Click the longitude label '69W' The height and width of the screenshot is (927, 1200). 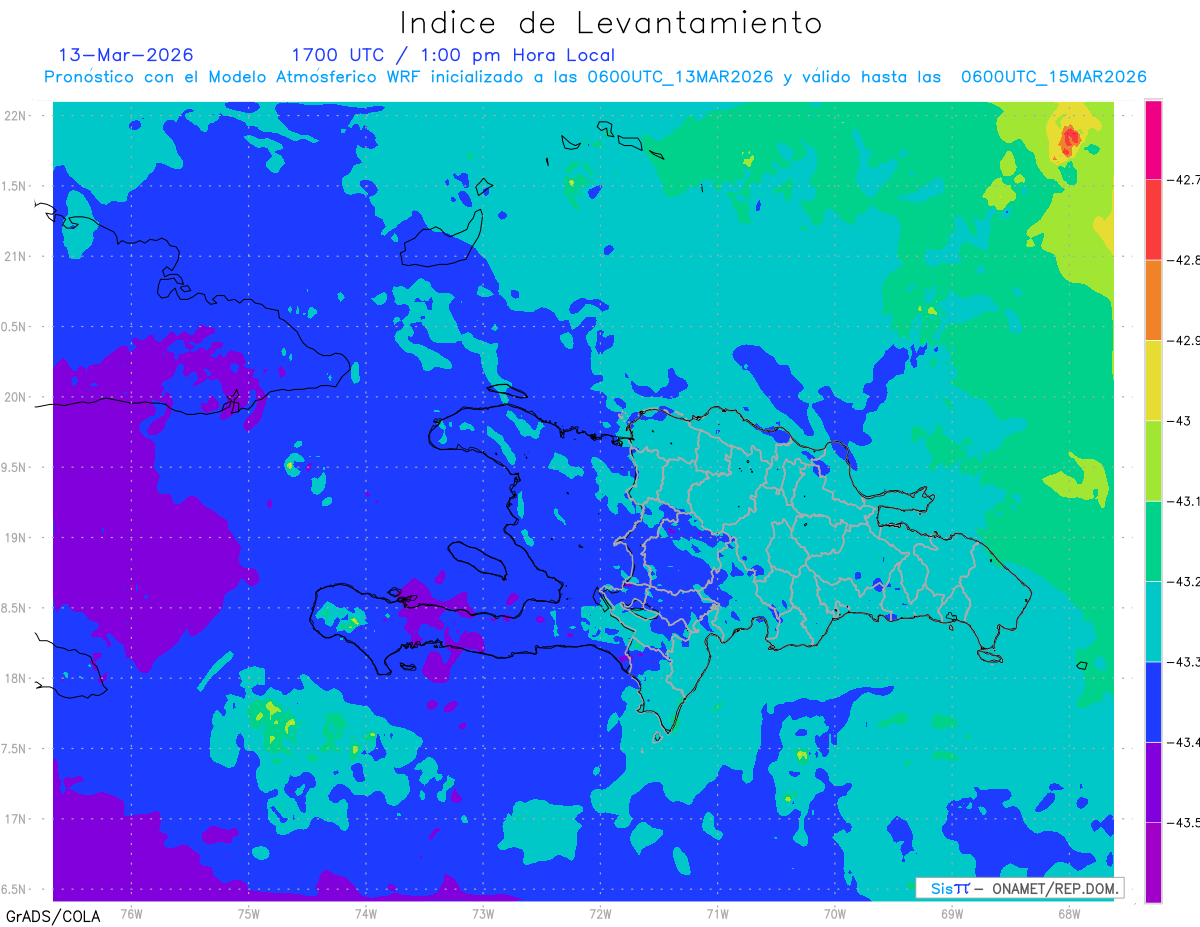coord(952,912)
